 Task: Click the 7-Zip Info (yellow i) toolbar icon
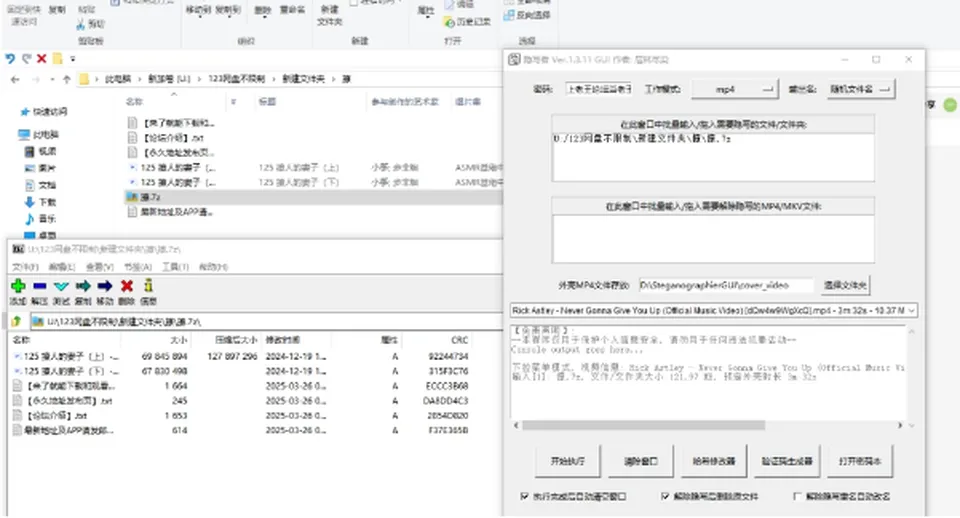pos(148,285)
